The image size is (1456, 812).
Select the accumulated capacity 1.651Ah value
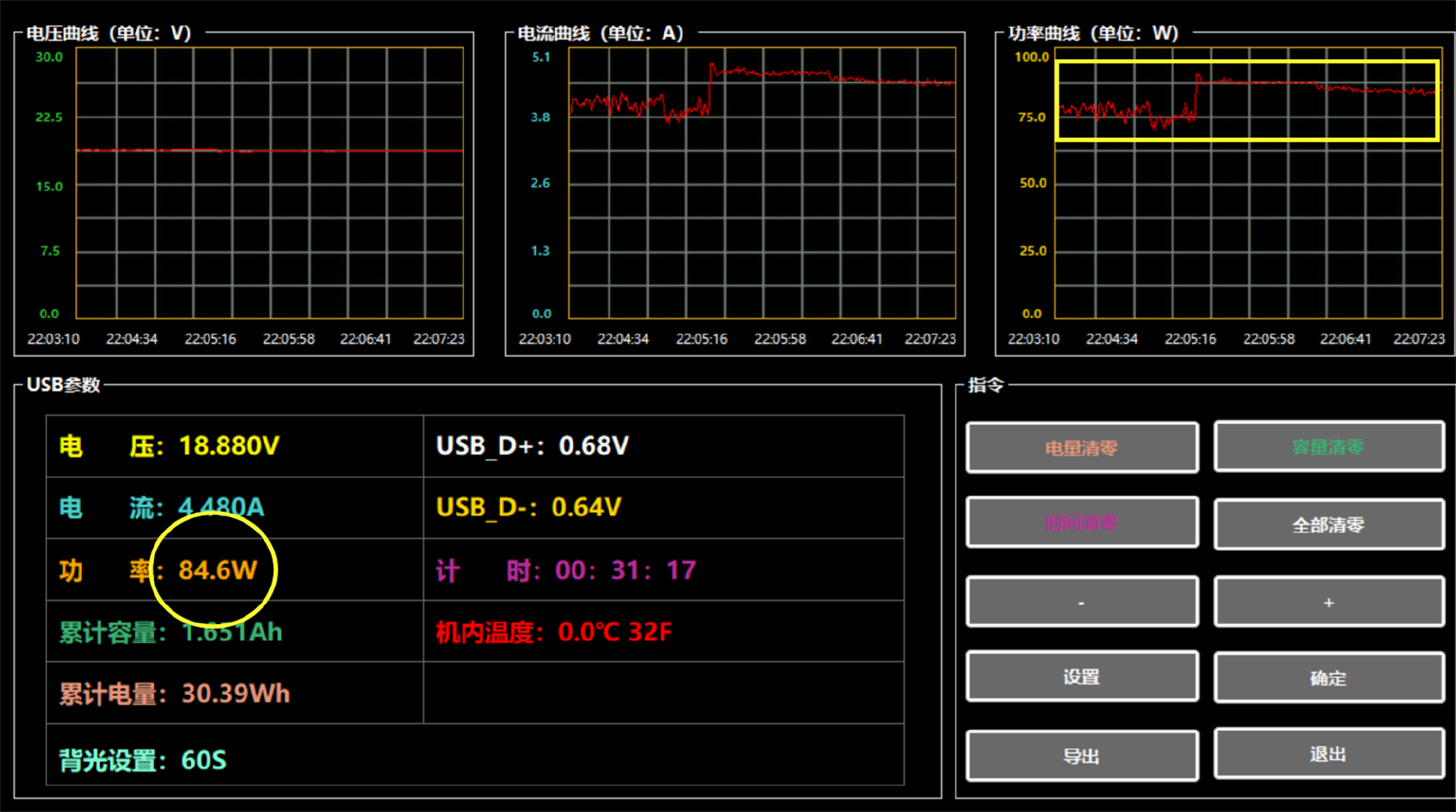pos(232,632)
